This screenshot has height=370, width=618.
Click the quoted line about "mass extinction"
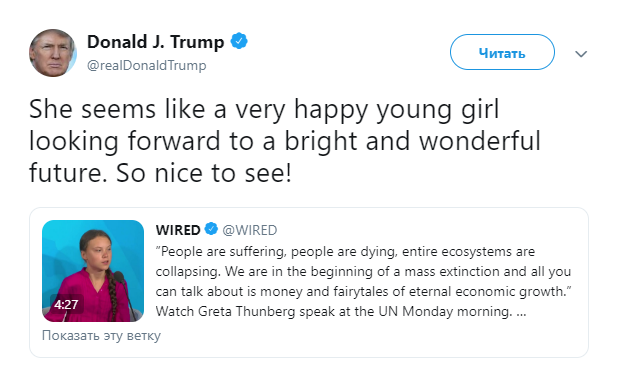click(363, 271)
